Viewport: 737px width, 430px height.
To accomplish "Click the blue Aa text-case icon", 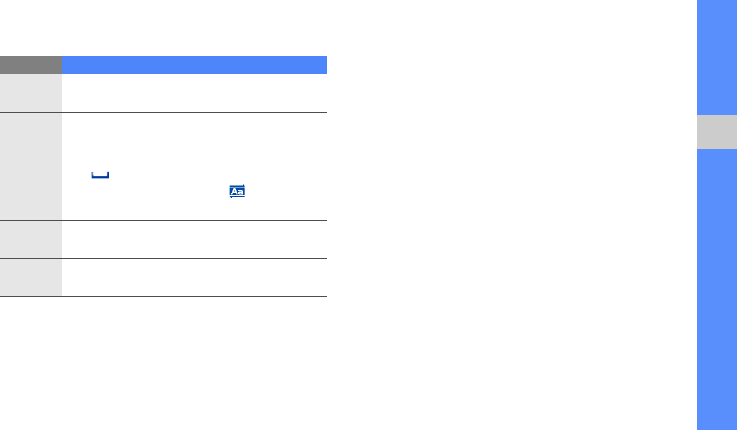I will click(x=237, y=189).
